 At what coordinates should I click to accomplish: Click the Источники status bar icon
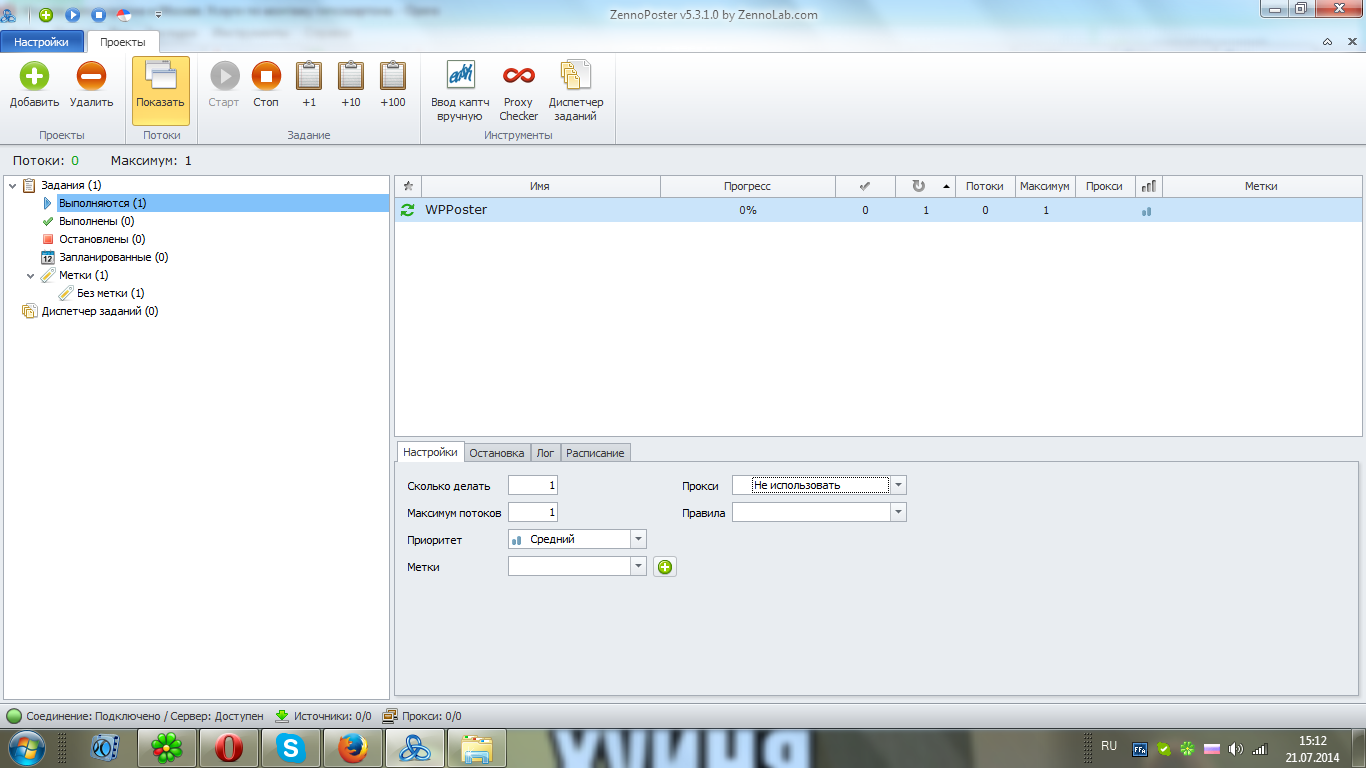click(282, 716)
